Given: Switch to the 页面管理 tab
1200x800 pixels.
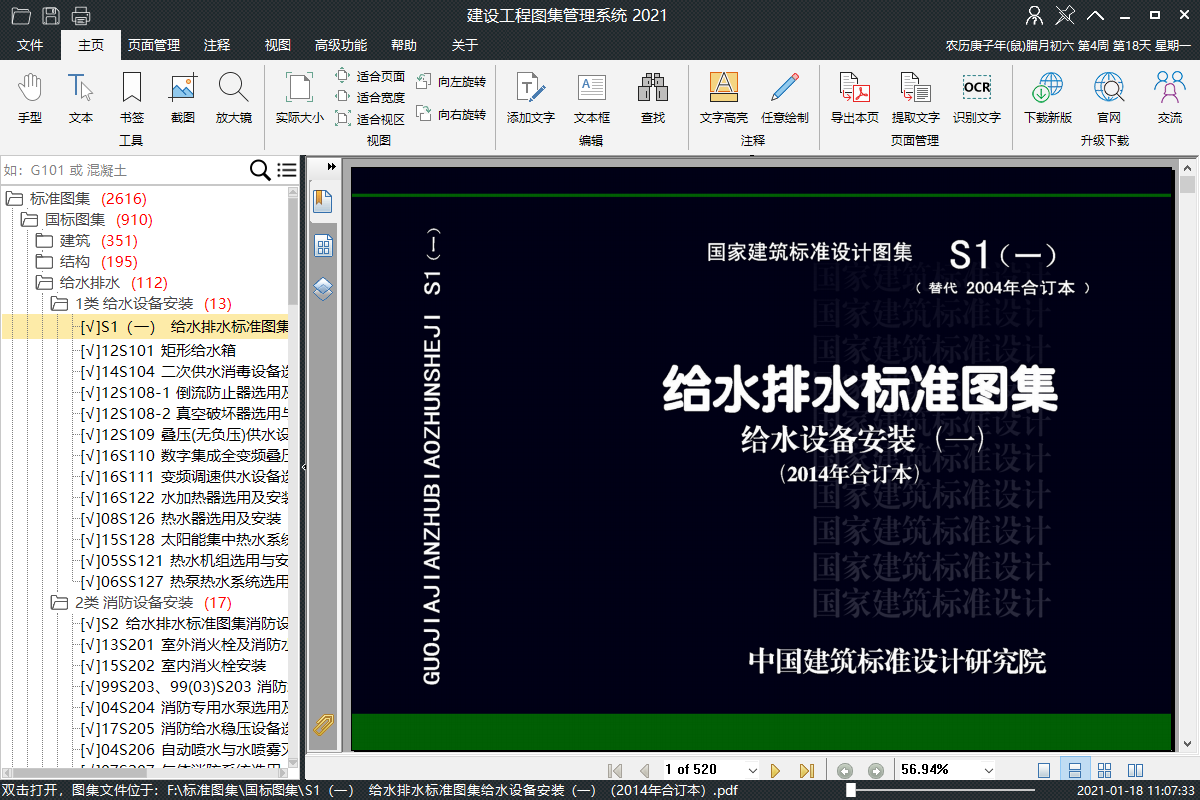Looking at the screenshot, I should click(x=153, y=45).
